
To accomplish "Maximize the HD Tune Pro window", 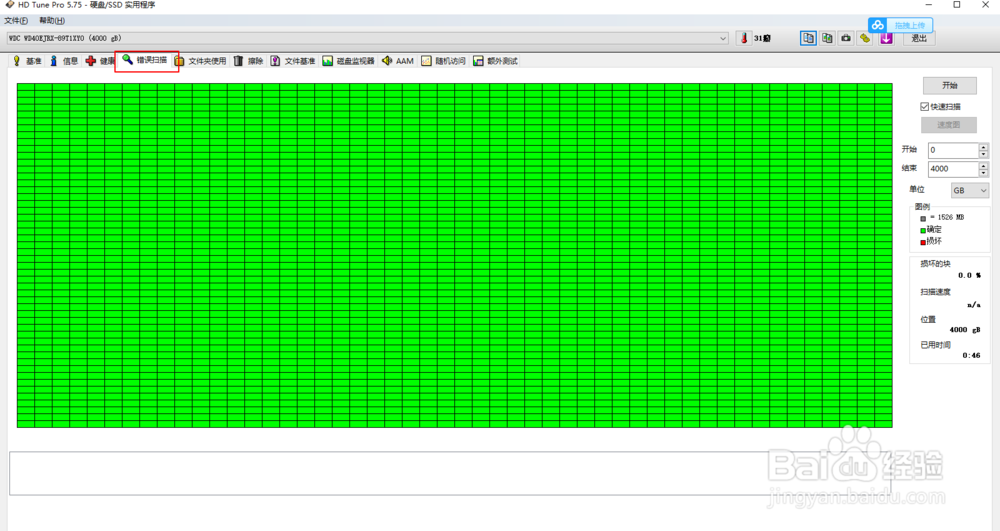I will 957,4.
